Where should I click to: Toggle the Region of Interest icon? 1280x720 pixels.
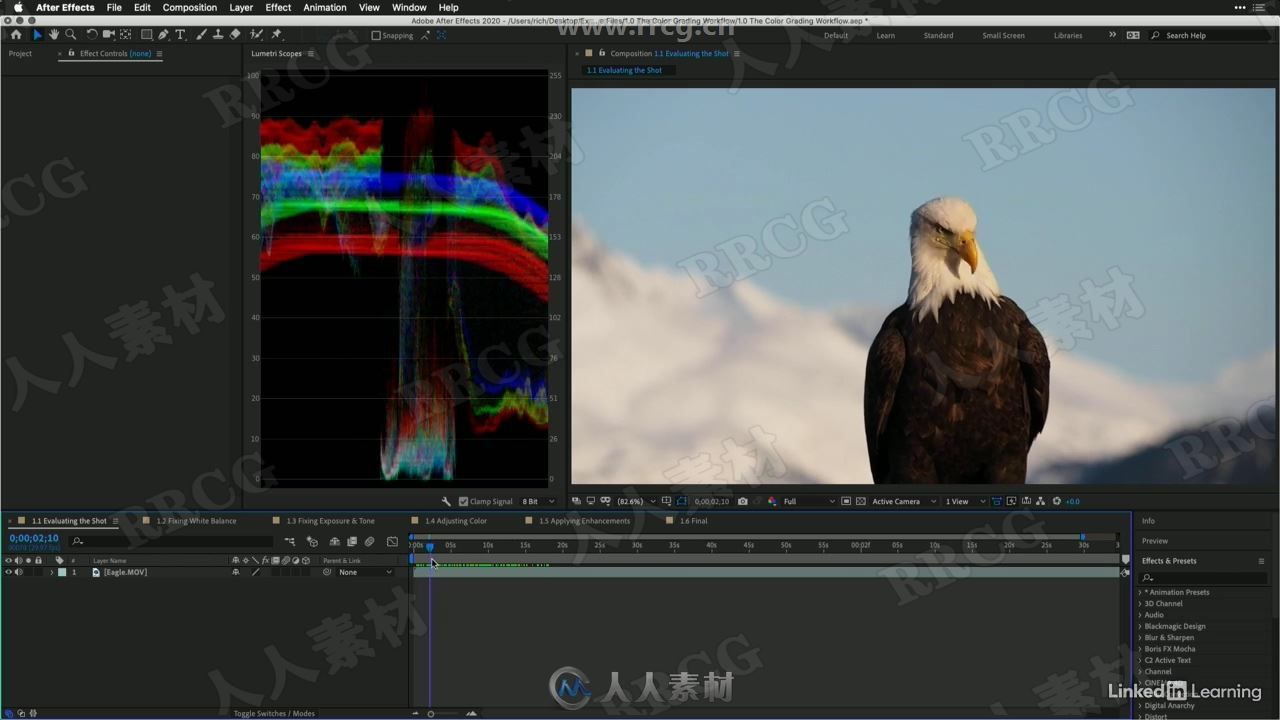point(846,501)
